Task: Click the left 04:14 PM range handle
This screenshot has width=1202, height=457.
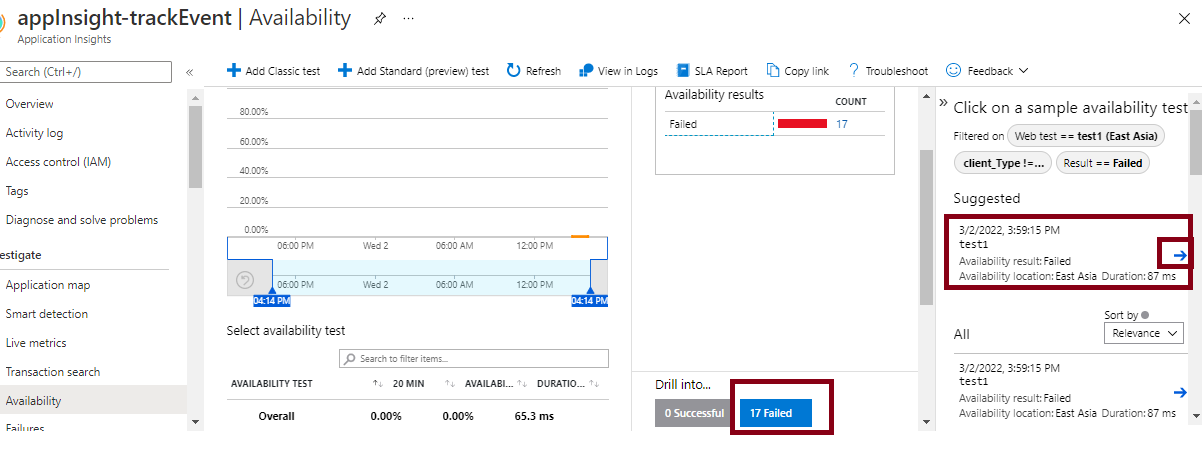Action: tap(271, 299)
